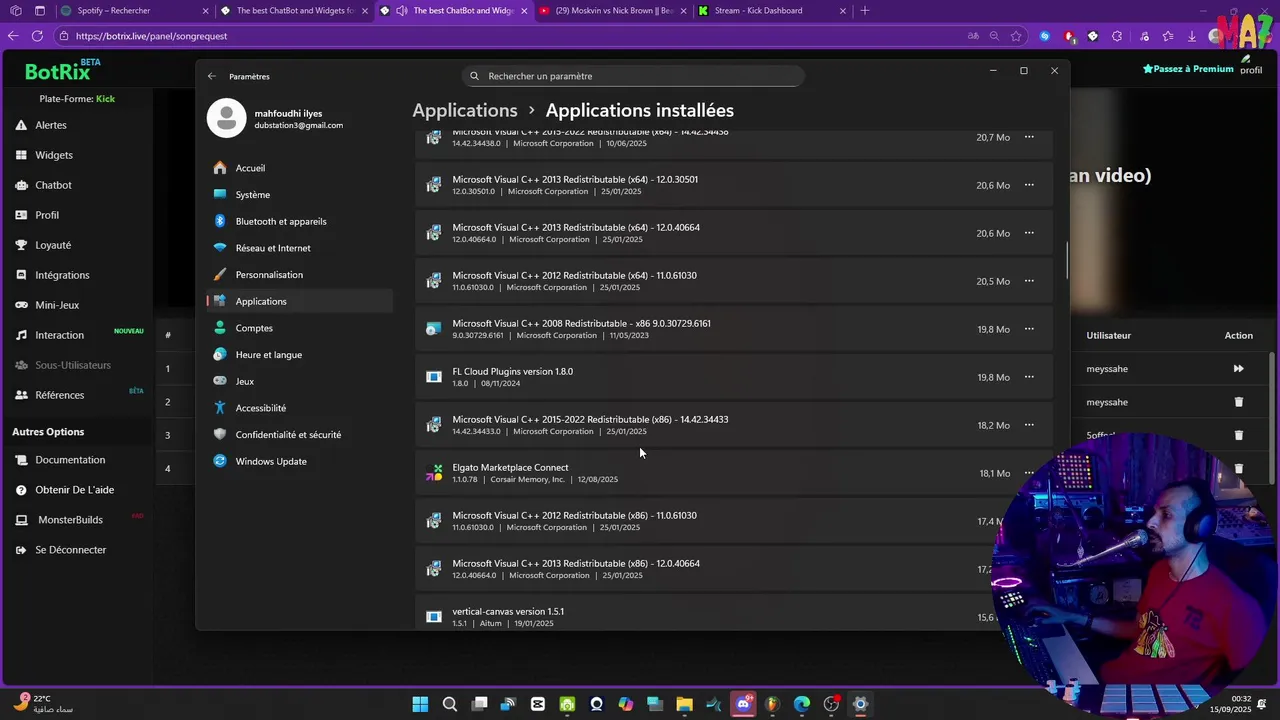This screenshot has height=720, width=1280.
Task: Open Discord from taskbar
Action: pos(743,704)
